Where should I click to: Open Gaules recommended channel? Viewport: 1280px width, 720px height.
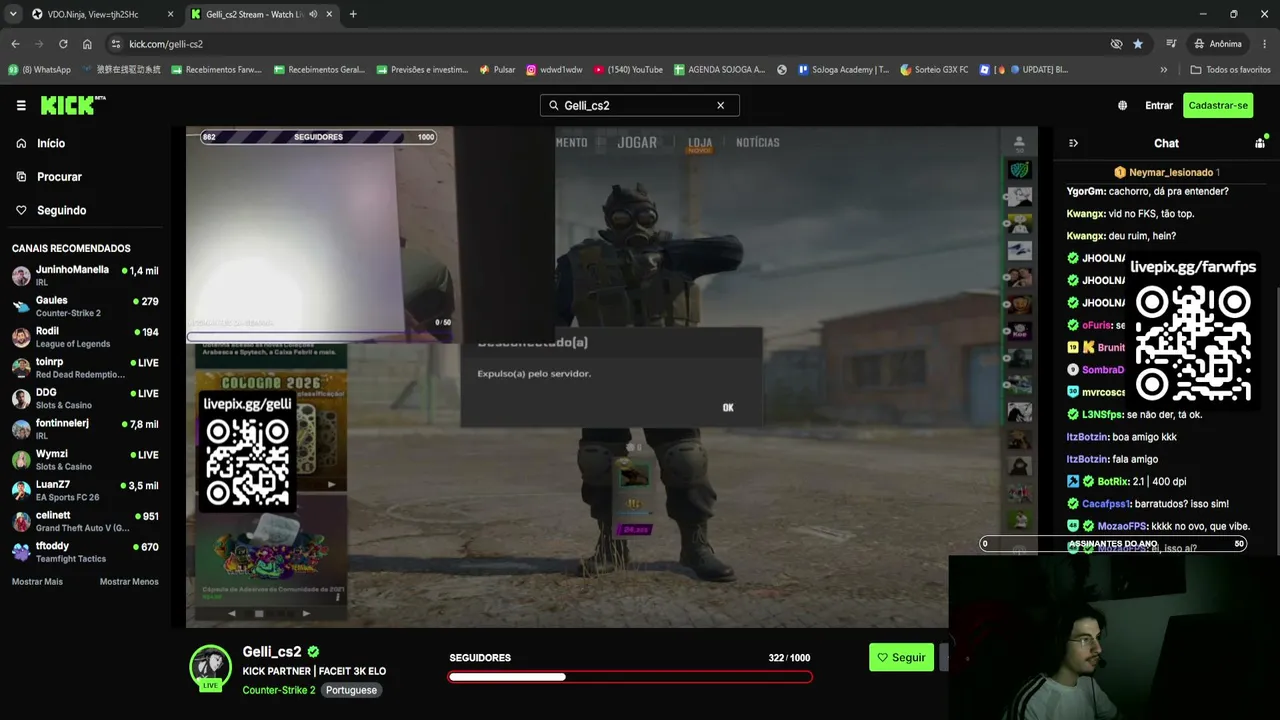coord(85,306)
